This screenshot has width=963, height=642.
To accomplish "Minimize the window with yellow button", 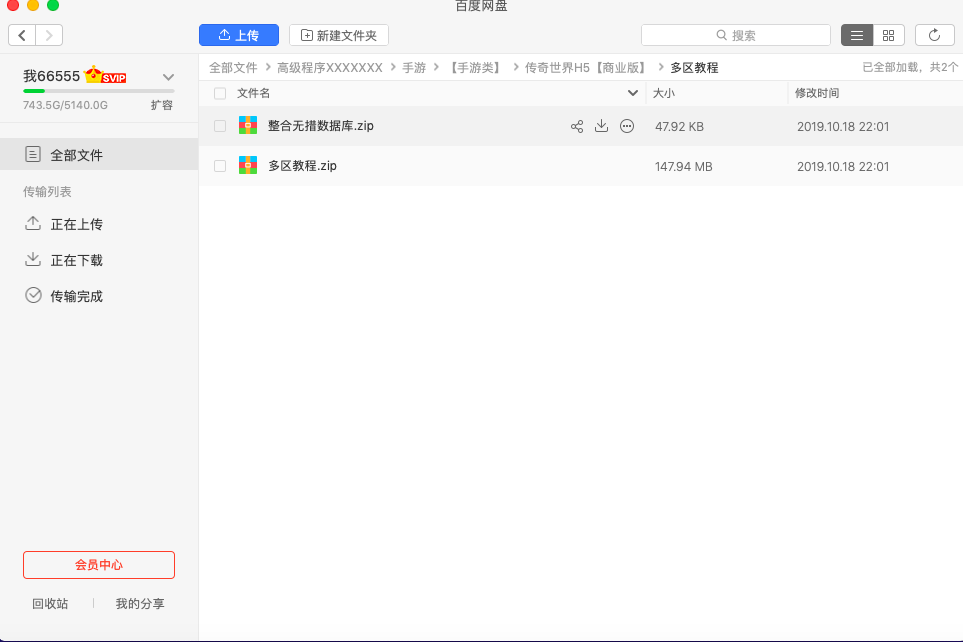I will (33, 5).
